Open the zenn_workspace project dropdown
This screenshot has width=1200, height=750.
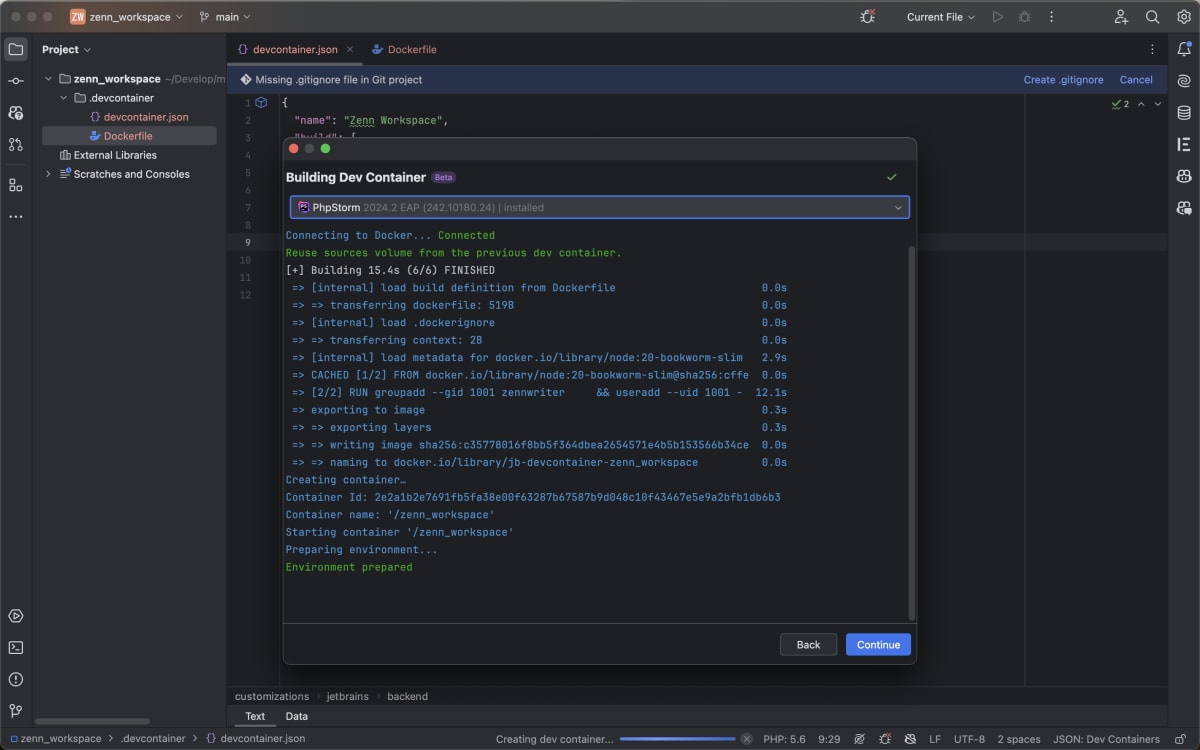[x=127, y=17]
